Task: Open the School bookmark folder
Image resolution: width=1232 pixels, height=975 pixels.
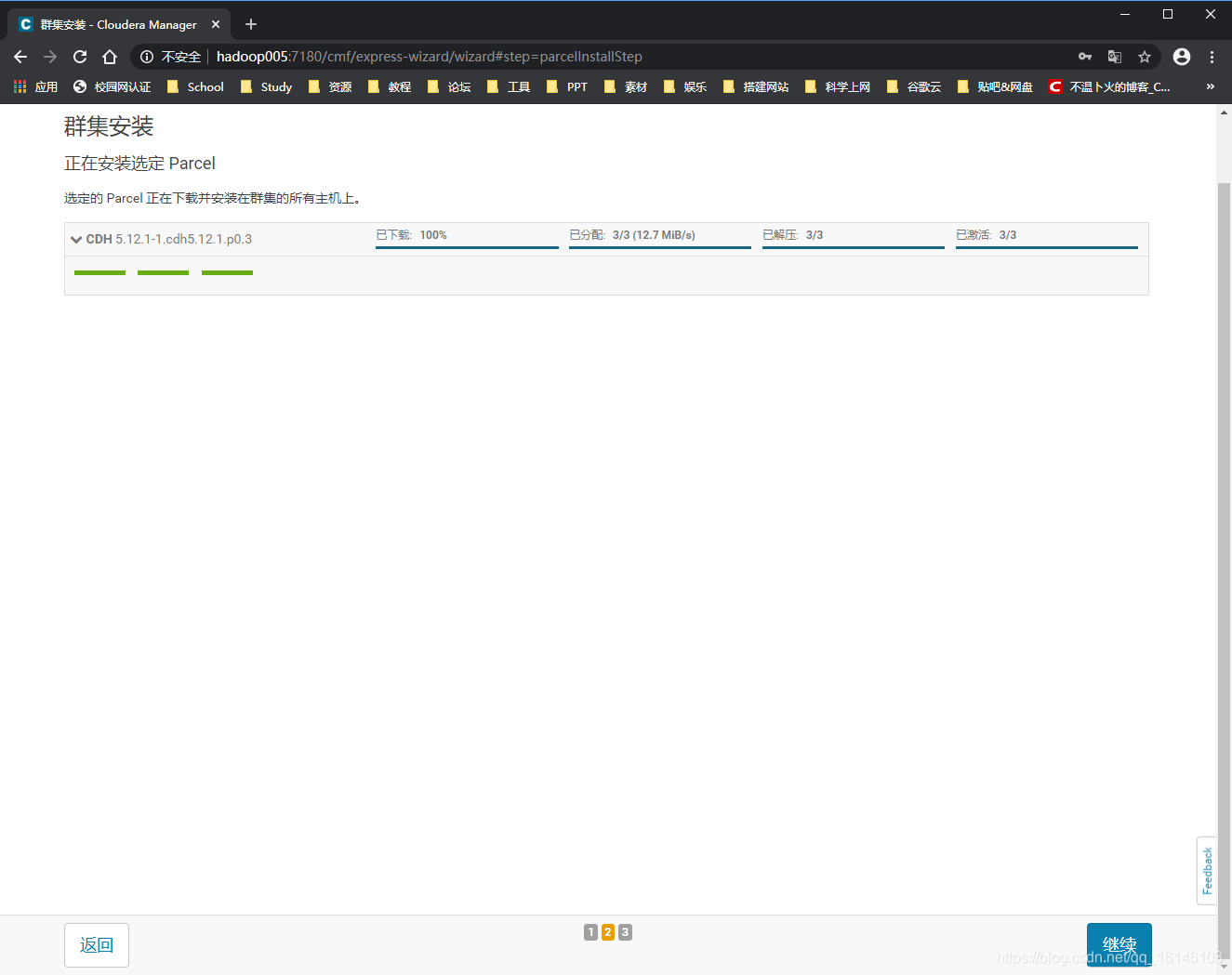Action: tap(195, 86)
